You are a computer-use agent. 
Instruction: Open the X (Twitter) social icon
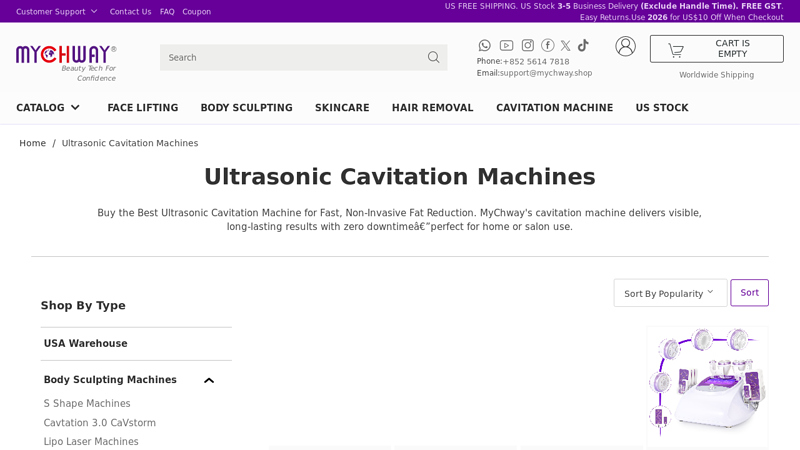click(565, 45)
